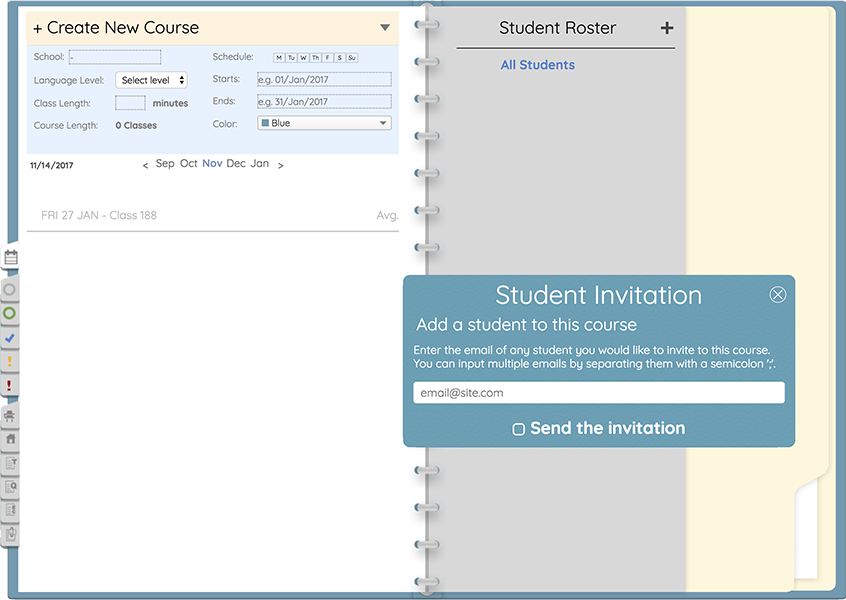The height and width of the screenshot is (600, 846).
Task: Check the Send the invitation checkbox
Action: point(518,429)
